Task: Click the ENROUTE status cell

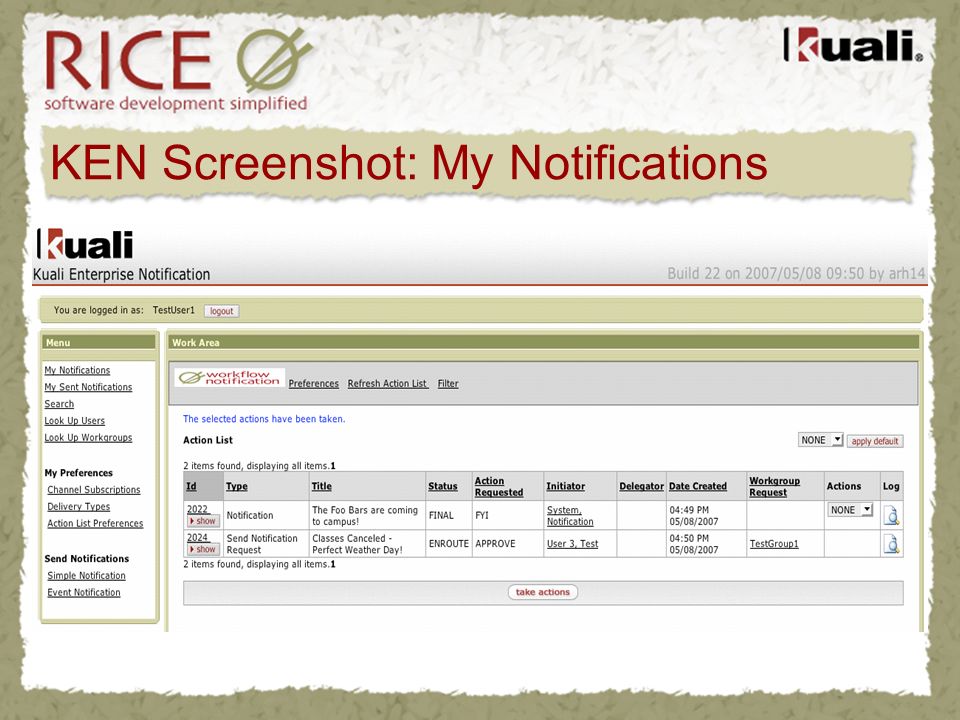Action: click(449, 544)
